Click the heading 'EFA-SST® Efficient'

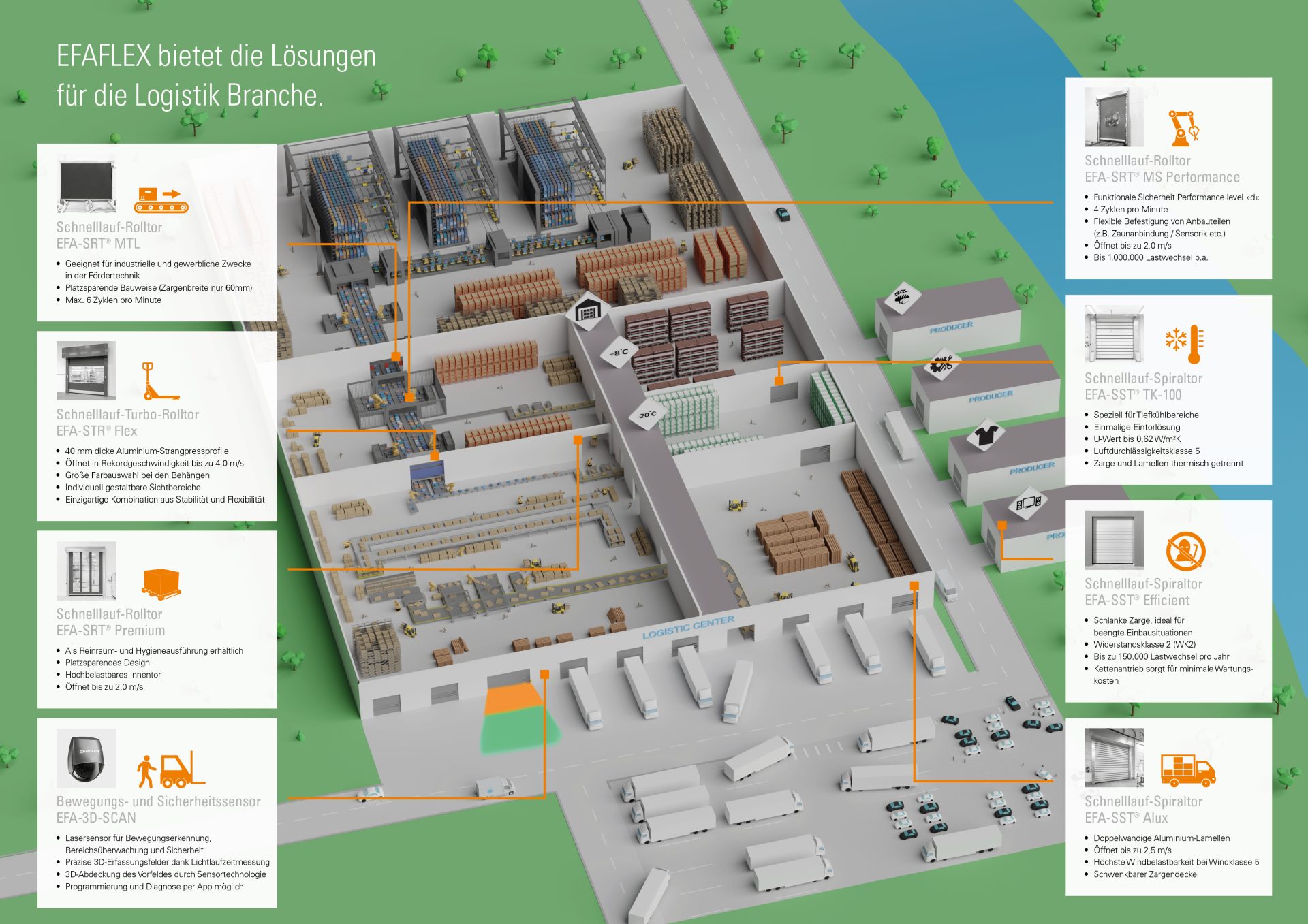point(1138,601)
